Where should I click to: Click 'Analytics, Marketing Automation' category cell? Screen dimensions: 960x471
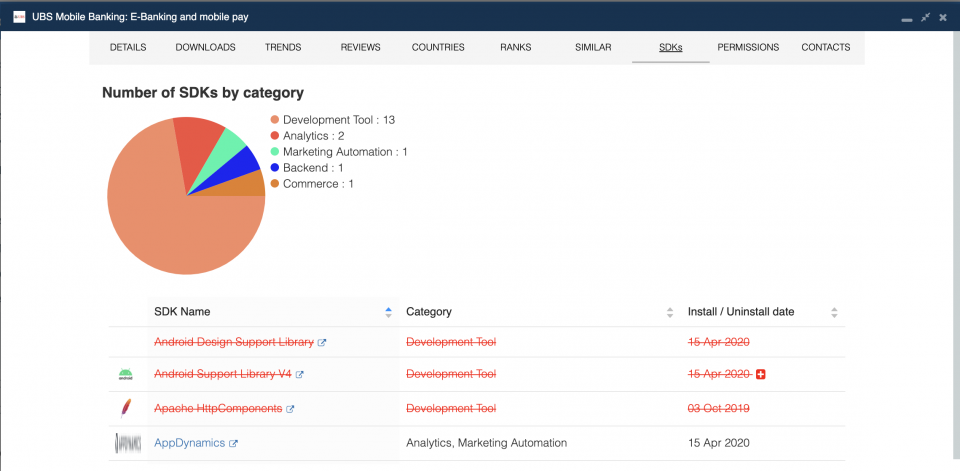[487, 443]
